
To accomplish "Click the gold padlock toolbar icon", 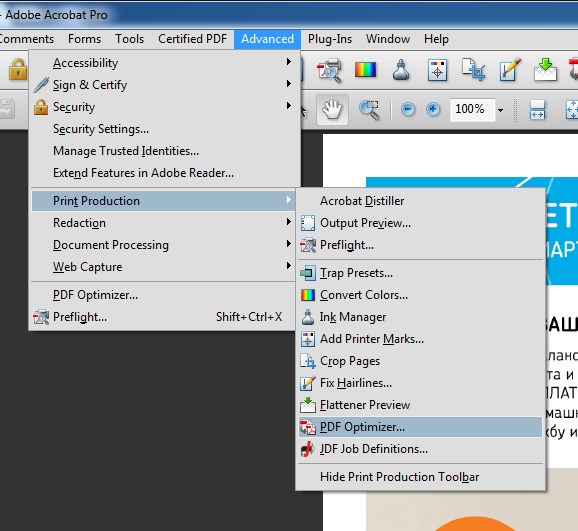I will click(x=18, y=69).
